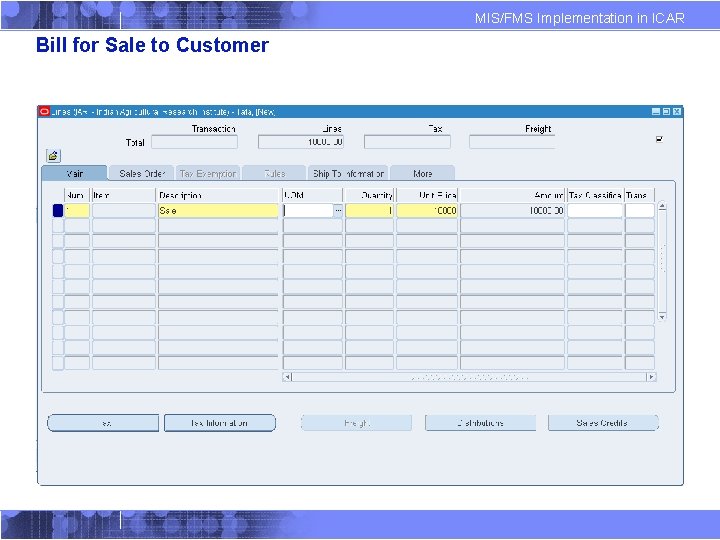Click the Quantity column header

tap(369, 195)
